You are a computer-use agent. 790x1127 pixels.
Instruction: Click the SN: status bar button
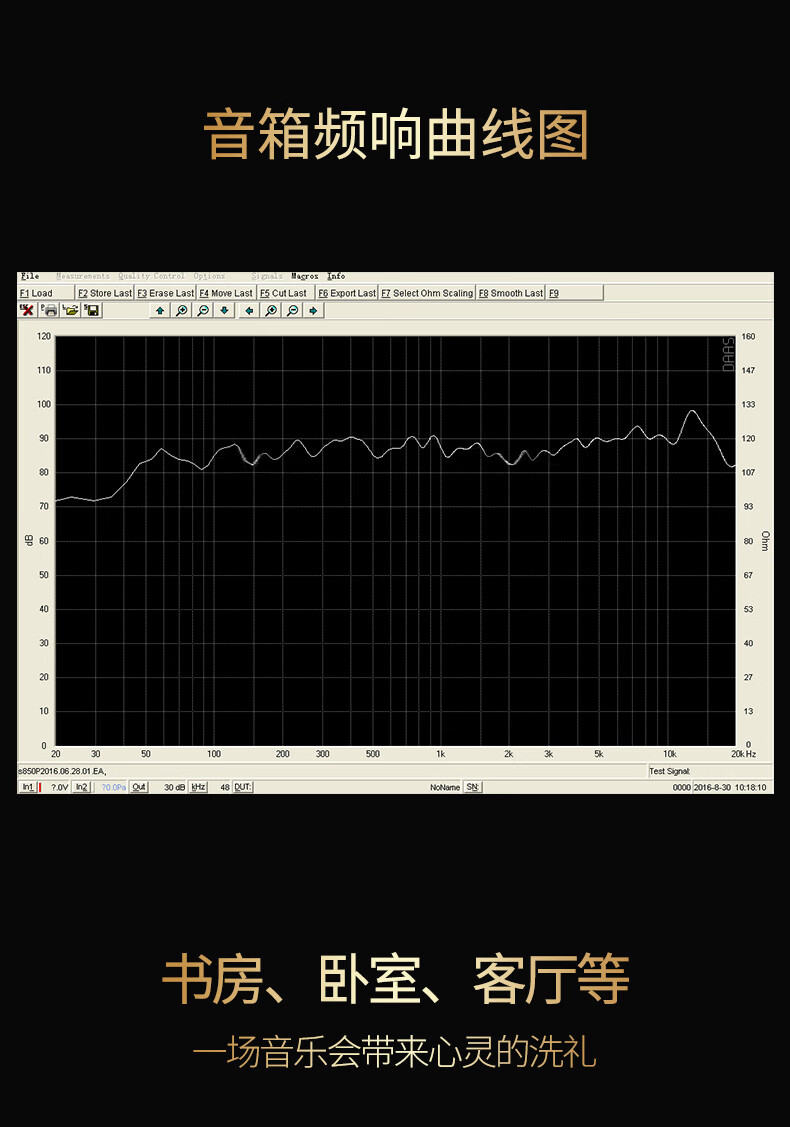[472, 787]
